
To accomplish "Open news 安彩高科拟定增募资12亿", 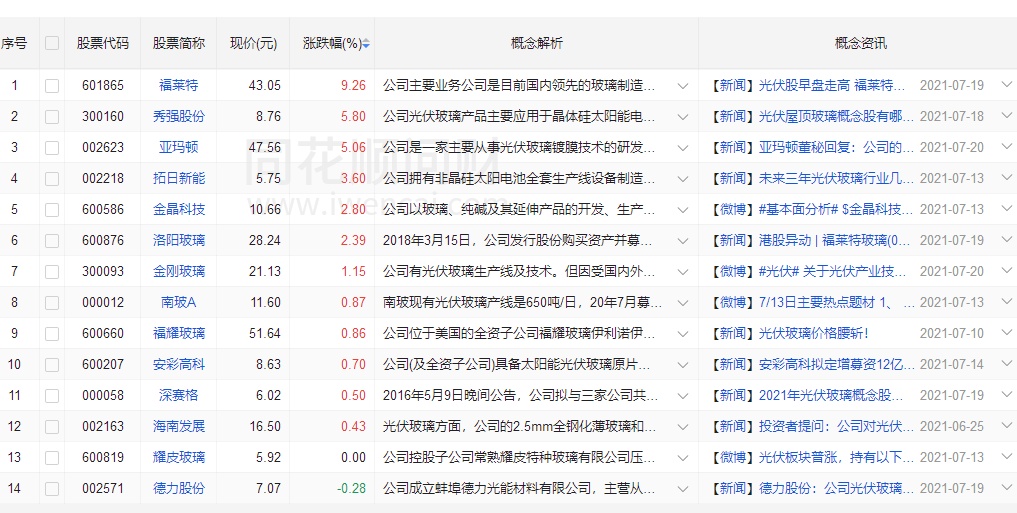I will coord(837,364).
